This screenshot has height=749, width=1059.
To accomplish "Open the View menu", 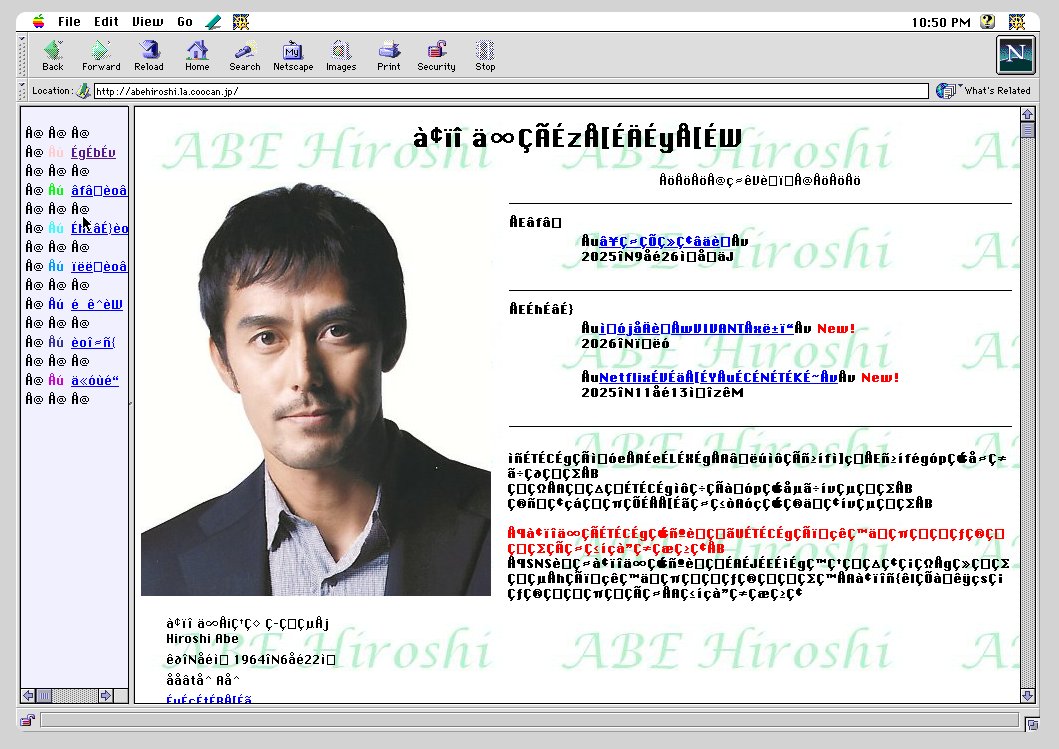I will 147,22.
